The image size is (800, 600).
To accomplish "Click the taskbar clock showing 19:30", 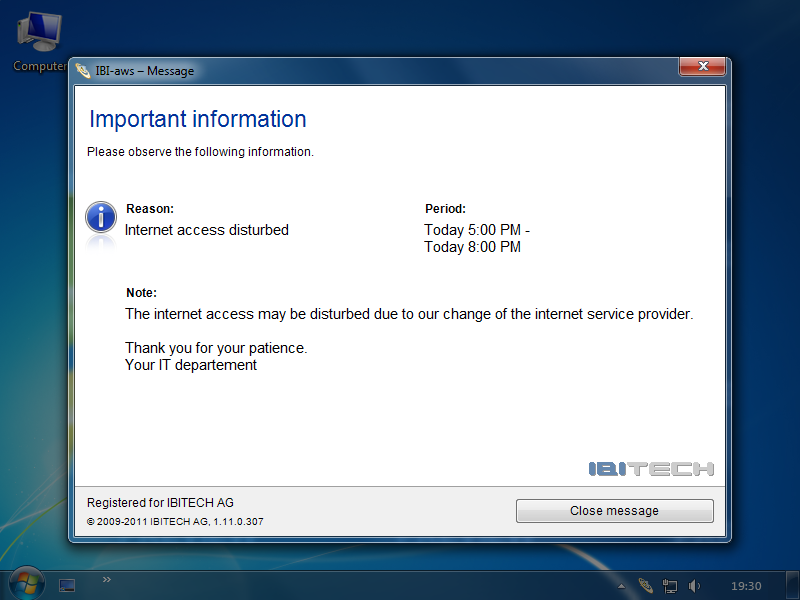I will (x=746, y=586).
